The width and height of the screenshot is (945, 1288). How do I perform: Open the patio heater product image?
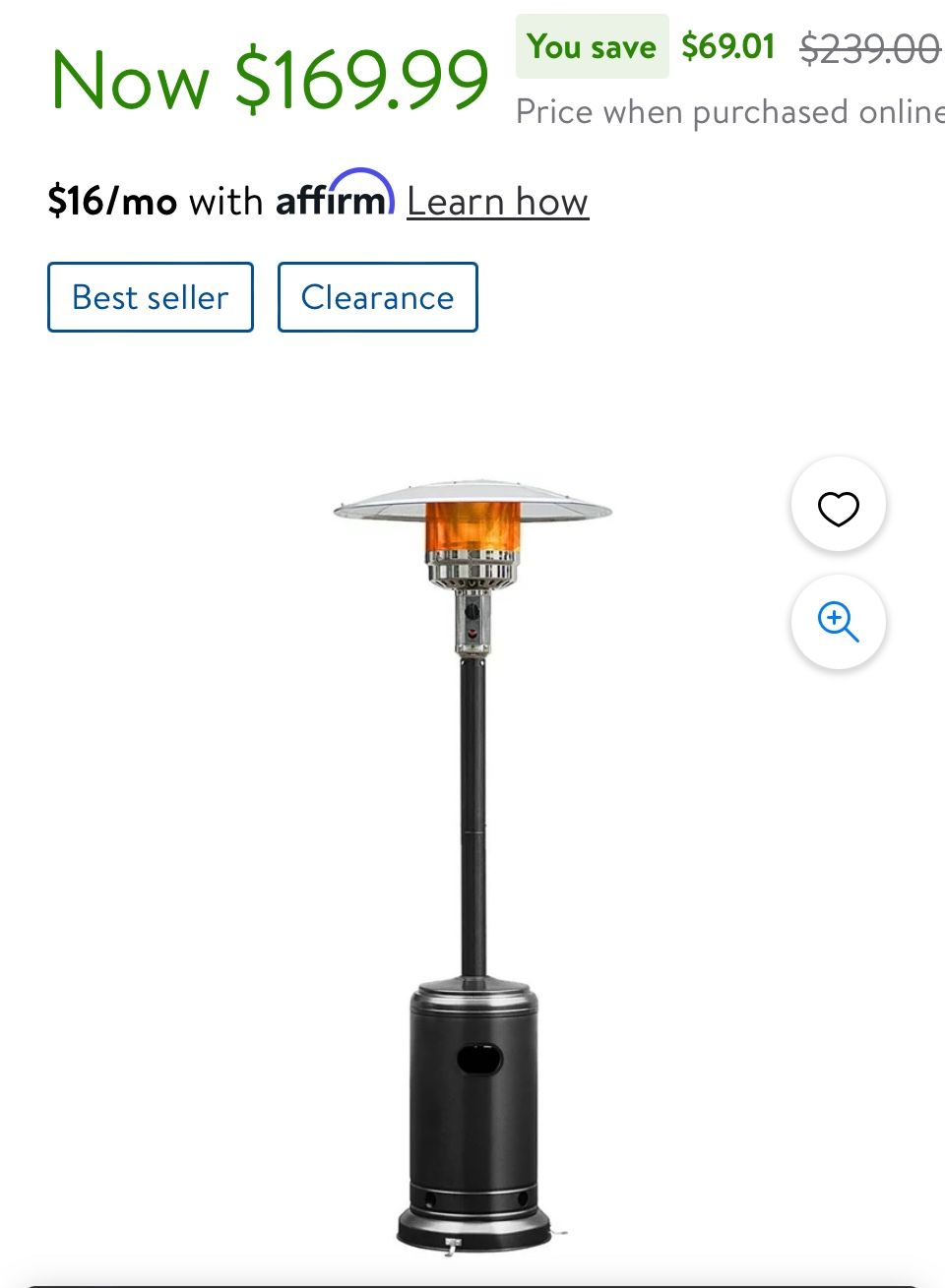tap(472, 868)
